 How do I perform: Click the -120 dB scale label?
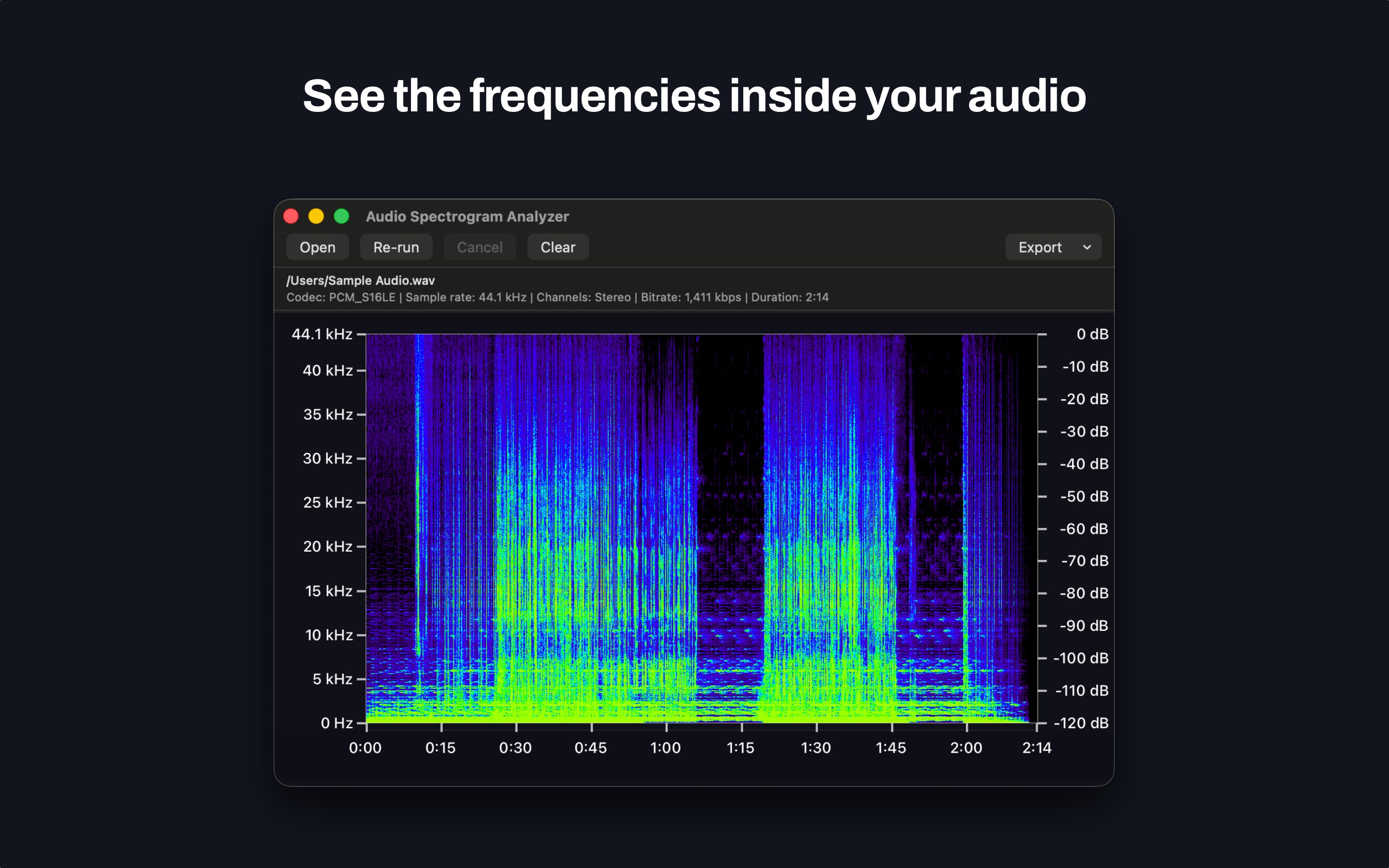click(1081, 723)
